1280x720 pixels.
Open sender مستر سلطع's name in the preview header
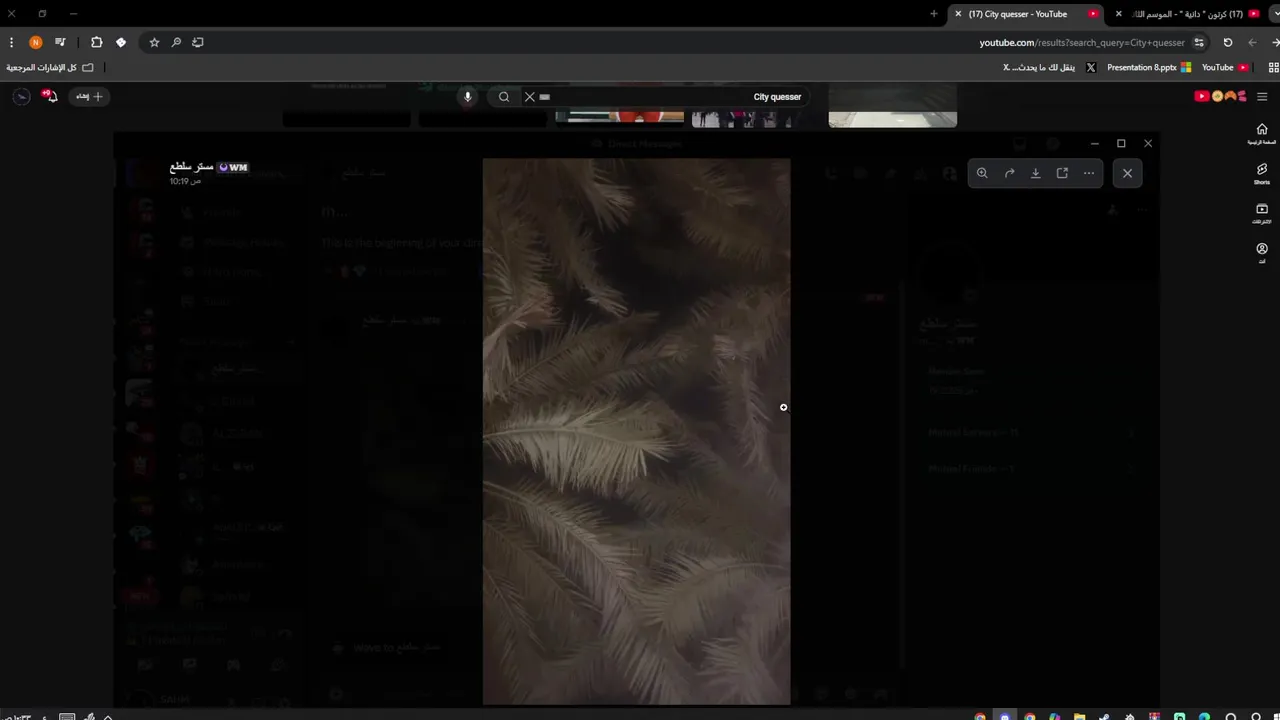(x=191, y=167)
